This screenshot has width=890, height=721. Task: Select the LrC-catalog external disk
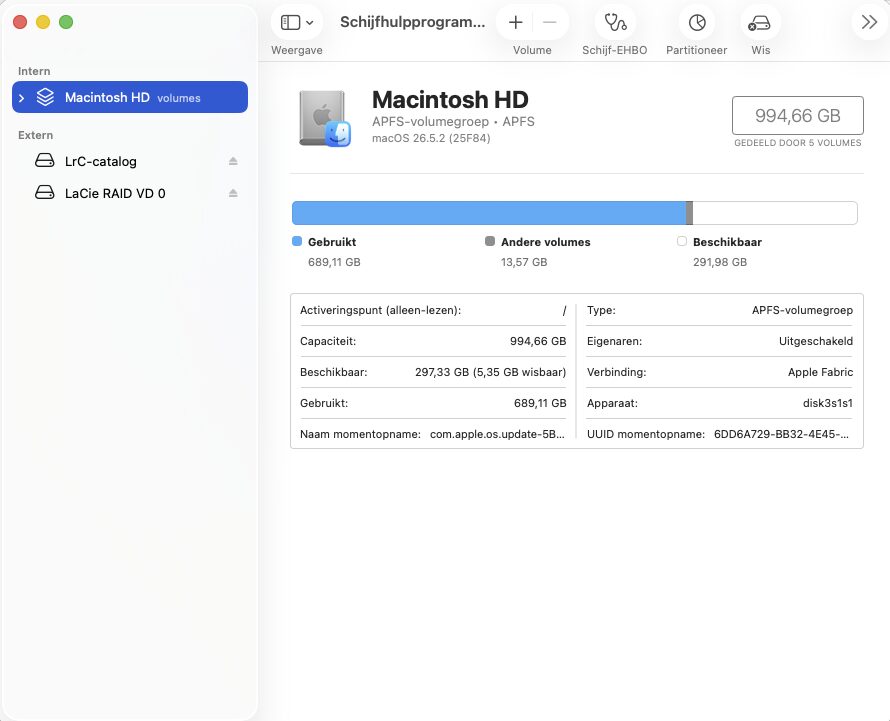tap(130, 161)
